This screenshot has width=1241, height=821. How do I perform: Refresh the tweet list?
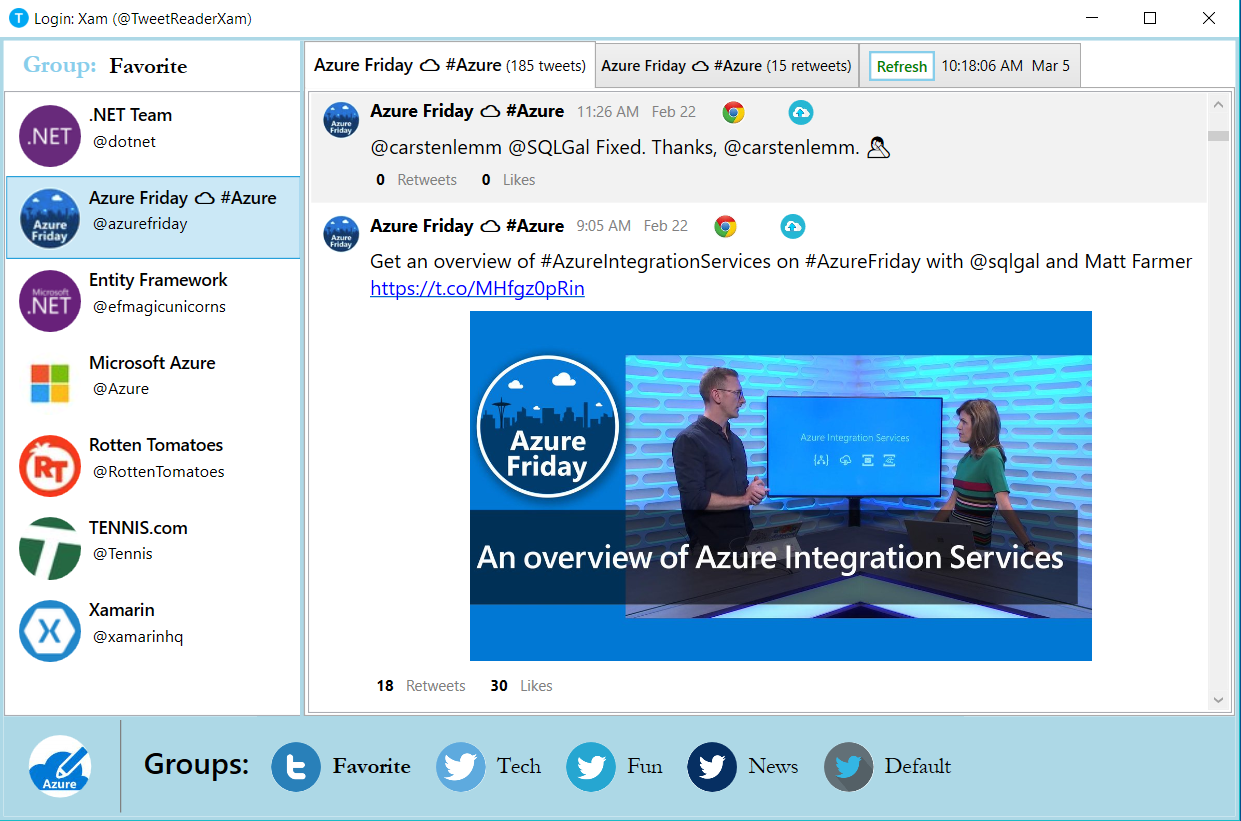[x=902, y=66]
